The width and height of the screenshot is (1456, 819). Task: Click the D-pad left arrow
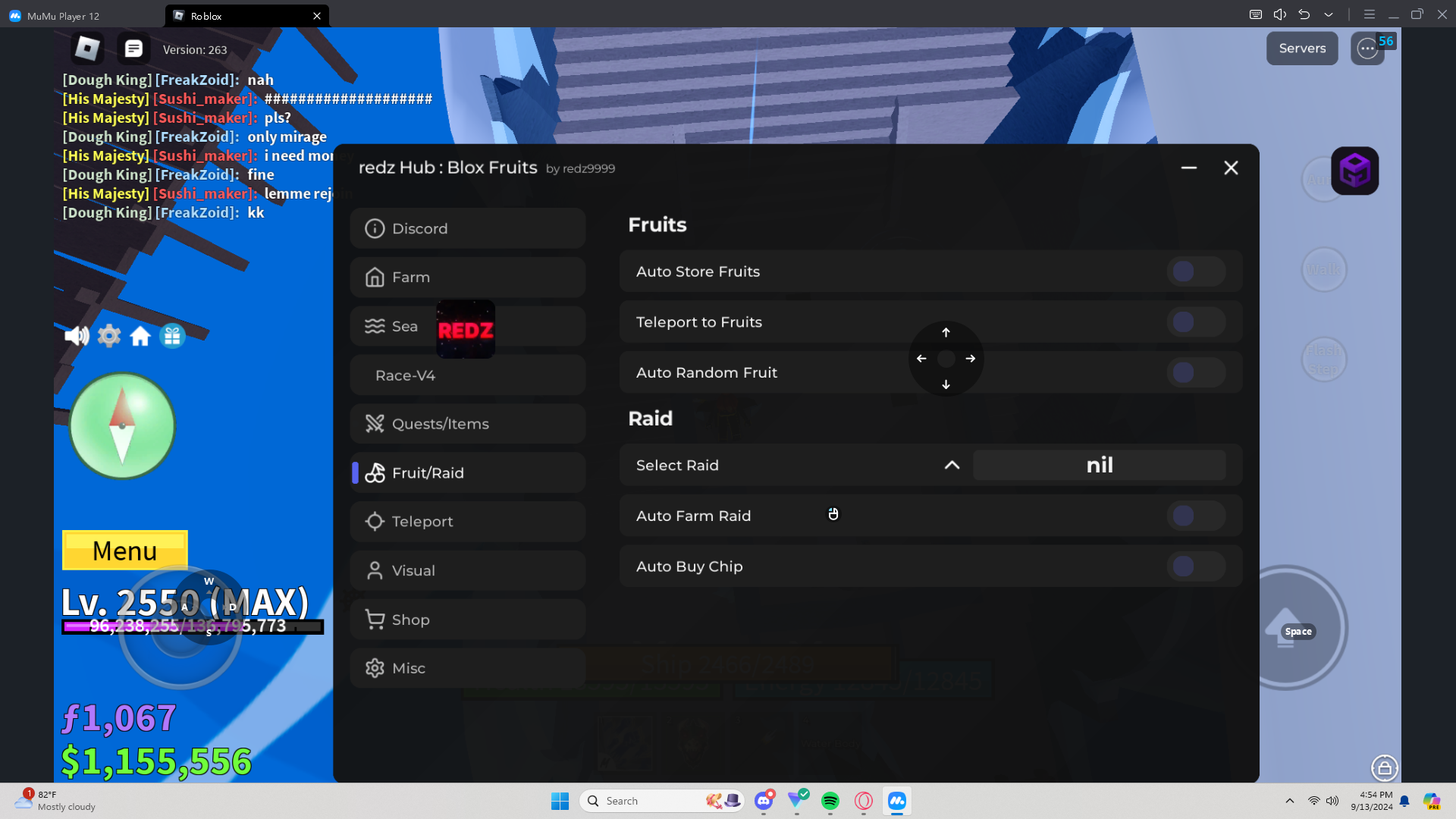pos(921,359)
